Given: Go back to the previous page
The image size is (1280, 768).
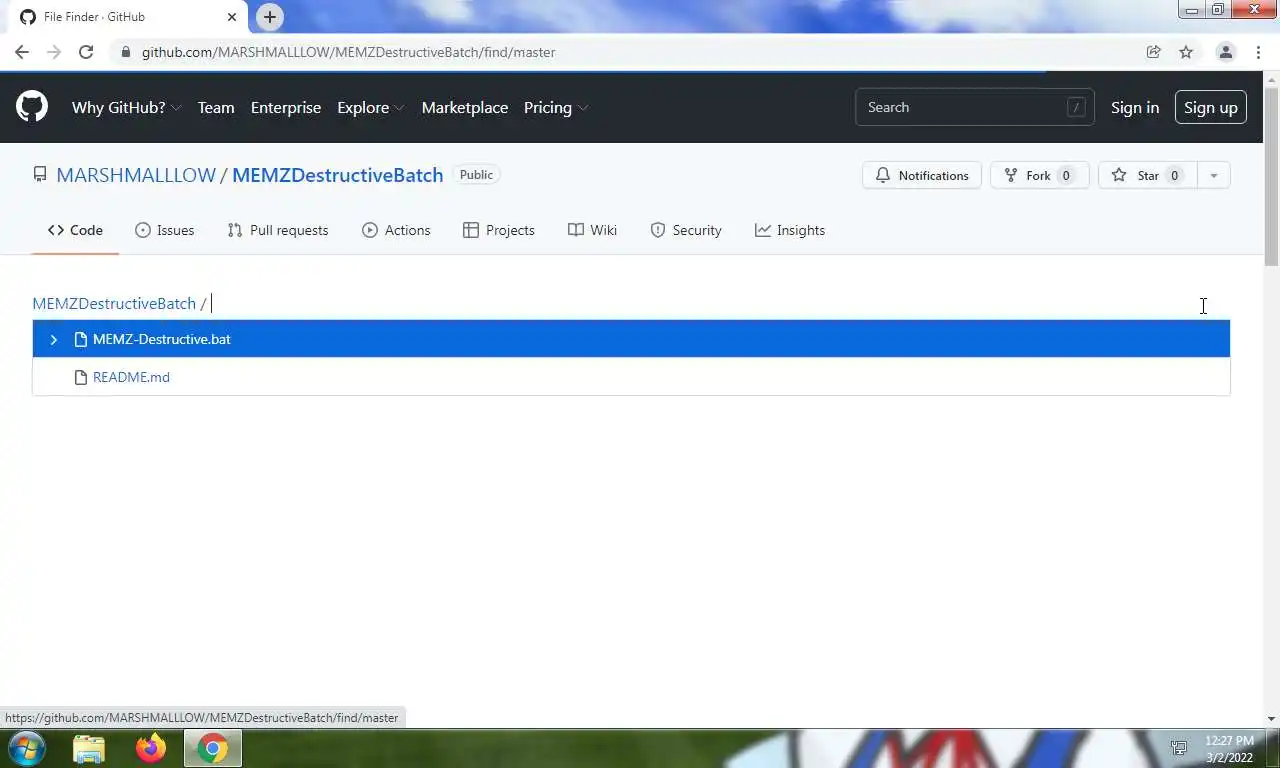Looking at the screenshot, I should pos(22,52).
